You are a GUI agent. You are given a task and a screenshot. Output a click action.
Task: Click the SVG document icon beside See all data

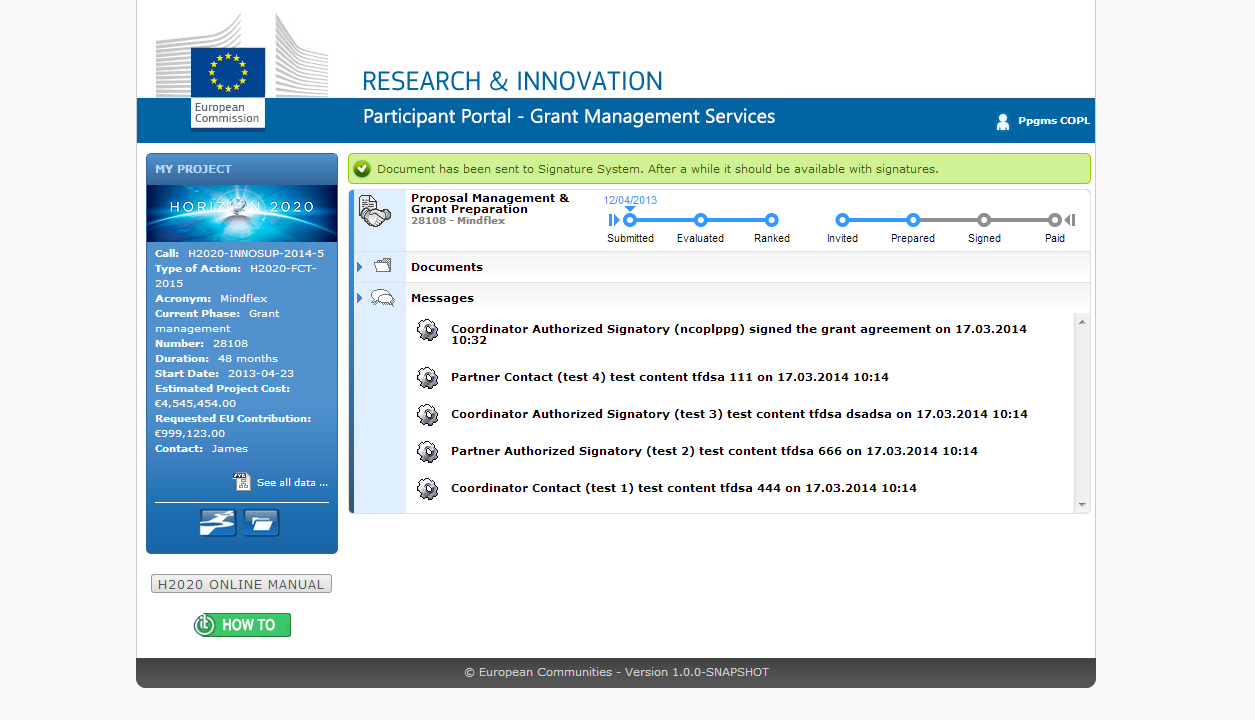(242, 482)
